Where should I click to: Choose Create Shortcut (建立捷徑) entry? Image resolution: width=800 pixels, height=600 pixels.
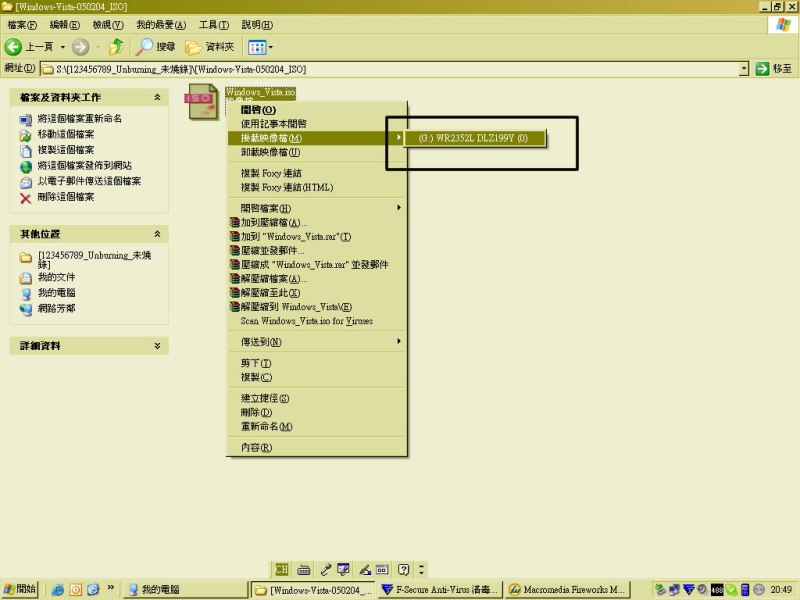316,398
